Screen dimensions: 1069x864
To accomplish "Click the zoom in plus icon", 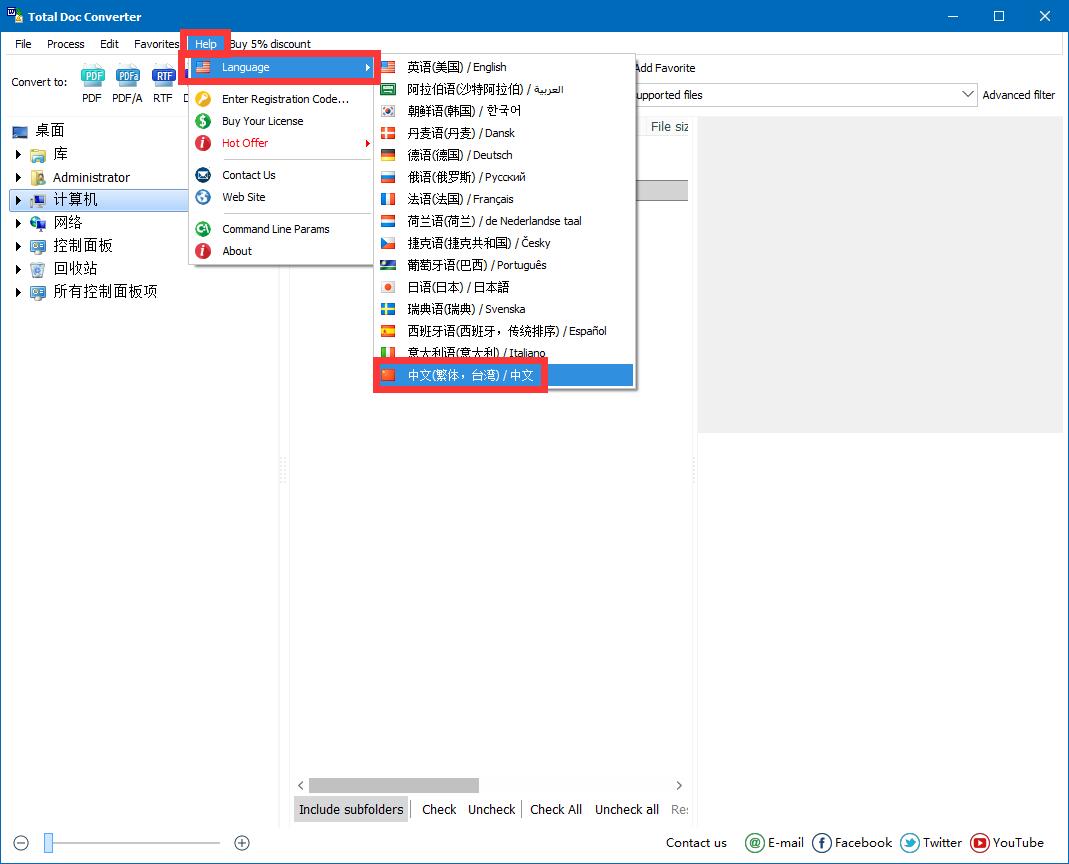I will tap(242, 843).
